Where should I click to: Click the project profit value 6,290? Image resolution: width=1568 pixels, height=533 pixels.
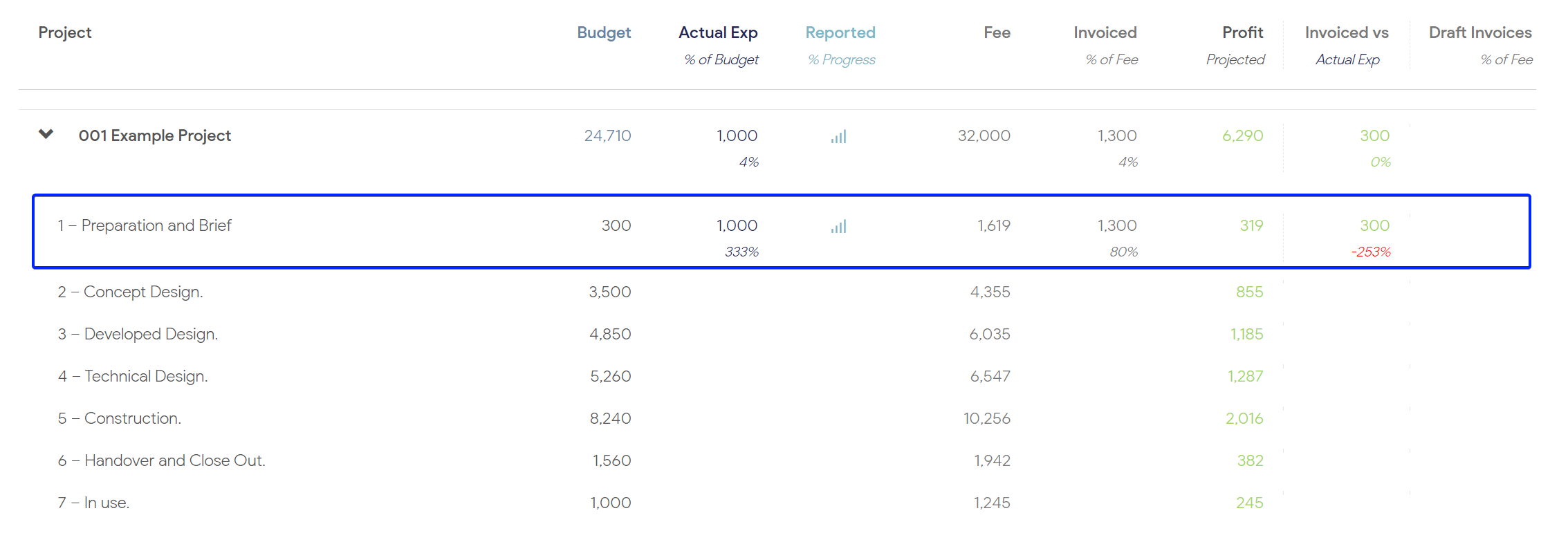[1242, 135]
